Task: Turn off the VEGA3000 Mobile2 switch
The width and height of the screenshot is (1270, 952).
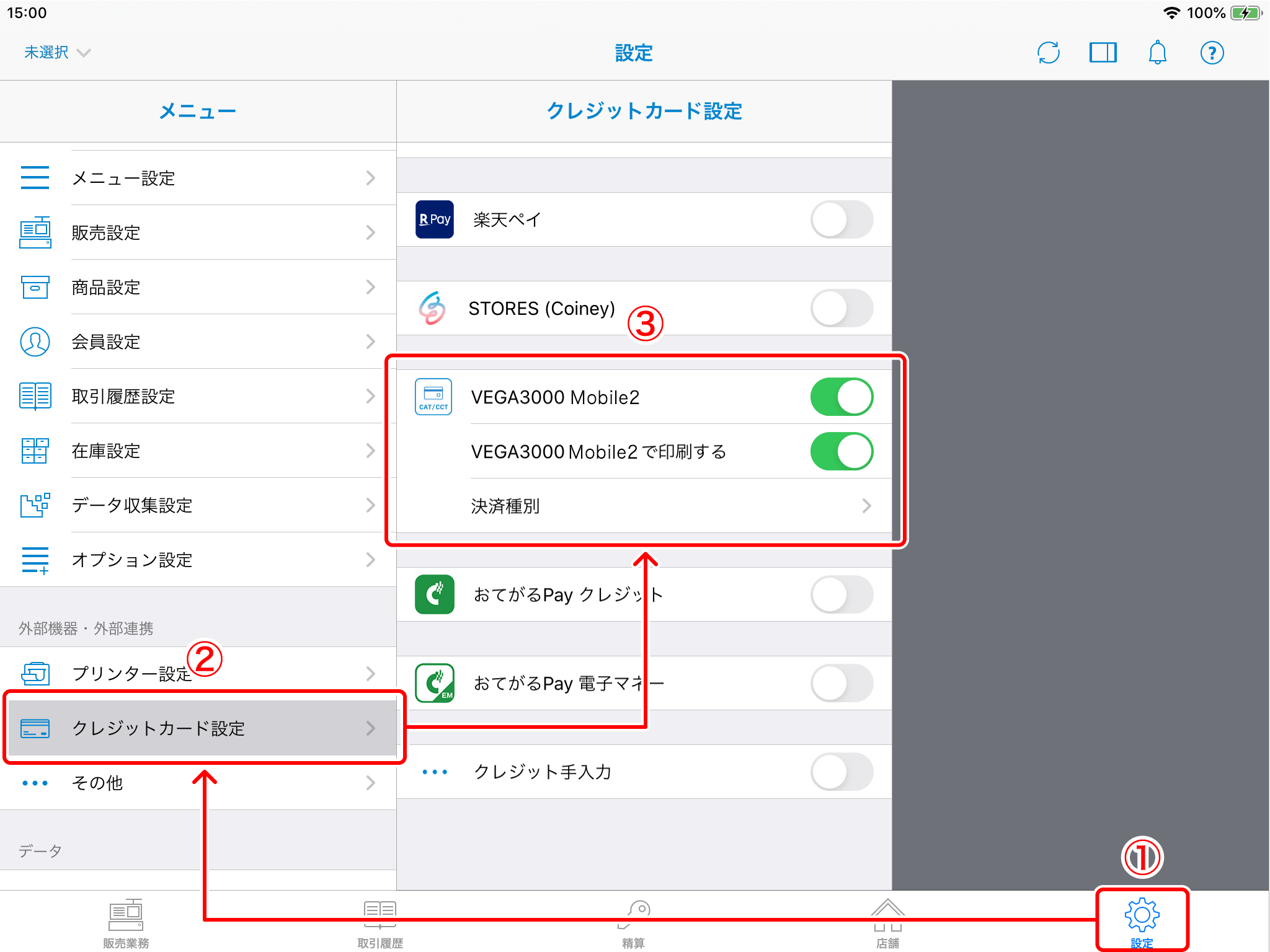Action: tap(841, 397)
